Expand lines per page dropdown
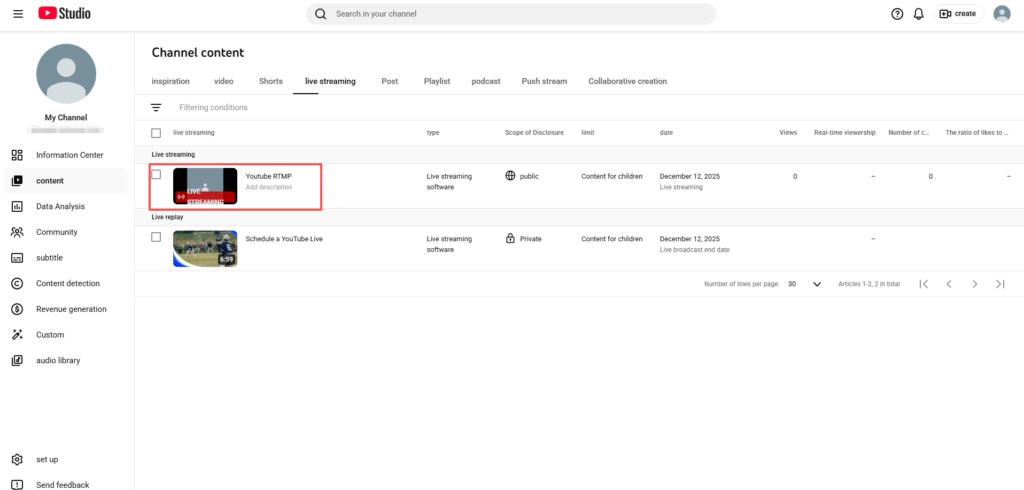1024x490 pixels. [816, 284]
